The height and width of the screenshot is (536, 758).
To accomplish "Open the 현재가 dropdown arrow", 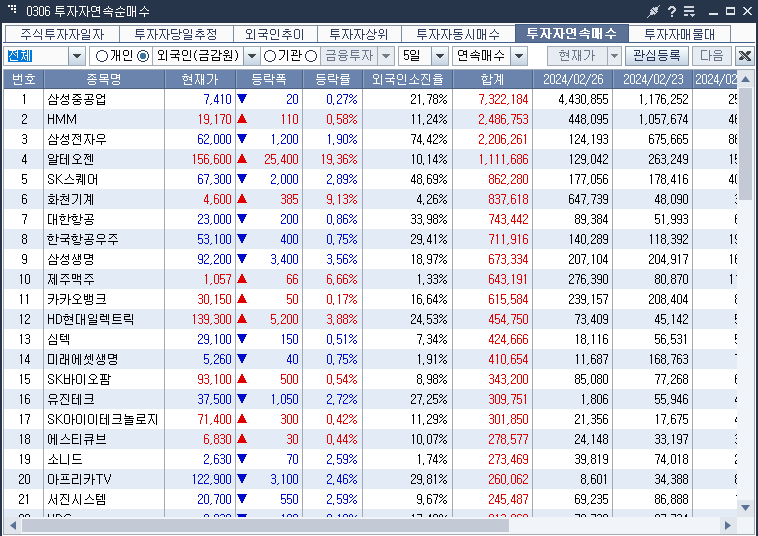I will click(x=614, y=56).
